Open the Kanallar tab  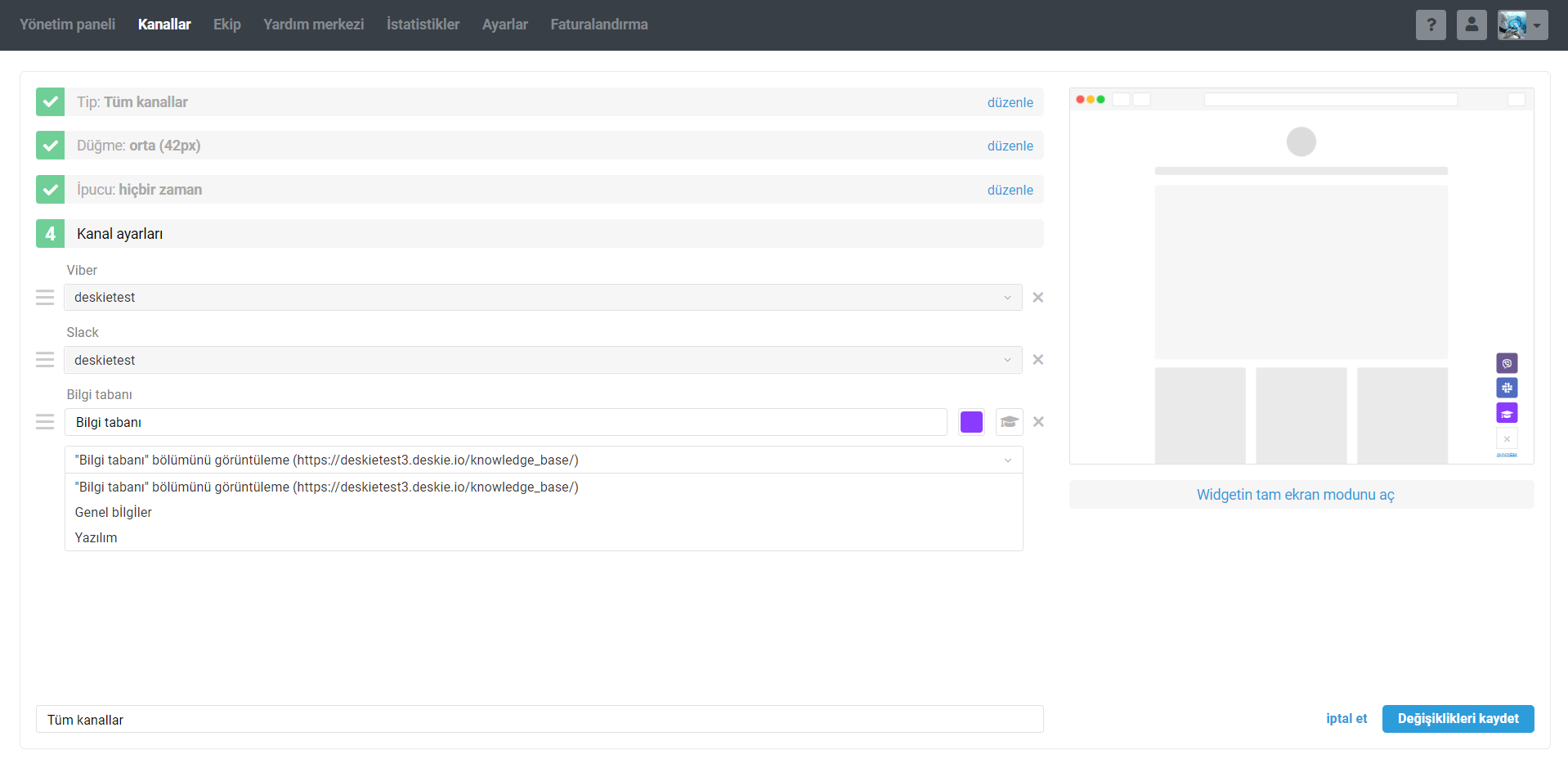[x=164, y=25]
